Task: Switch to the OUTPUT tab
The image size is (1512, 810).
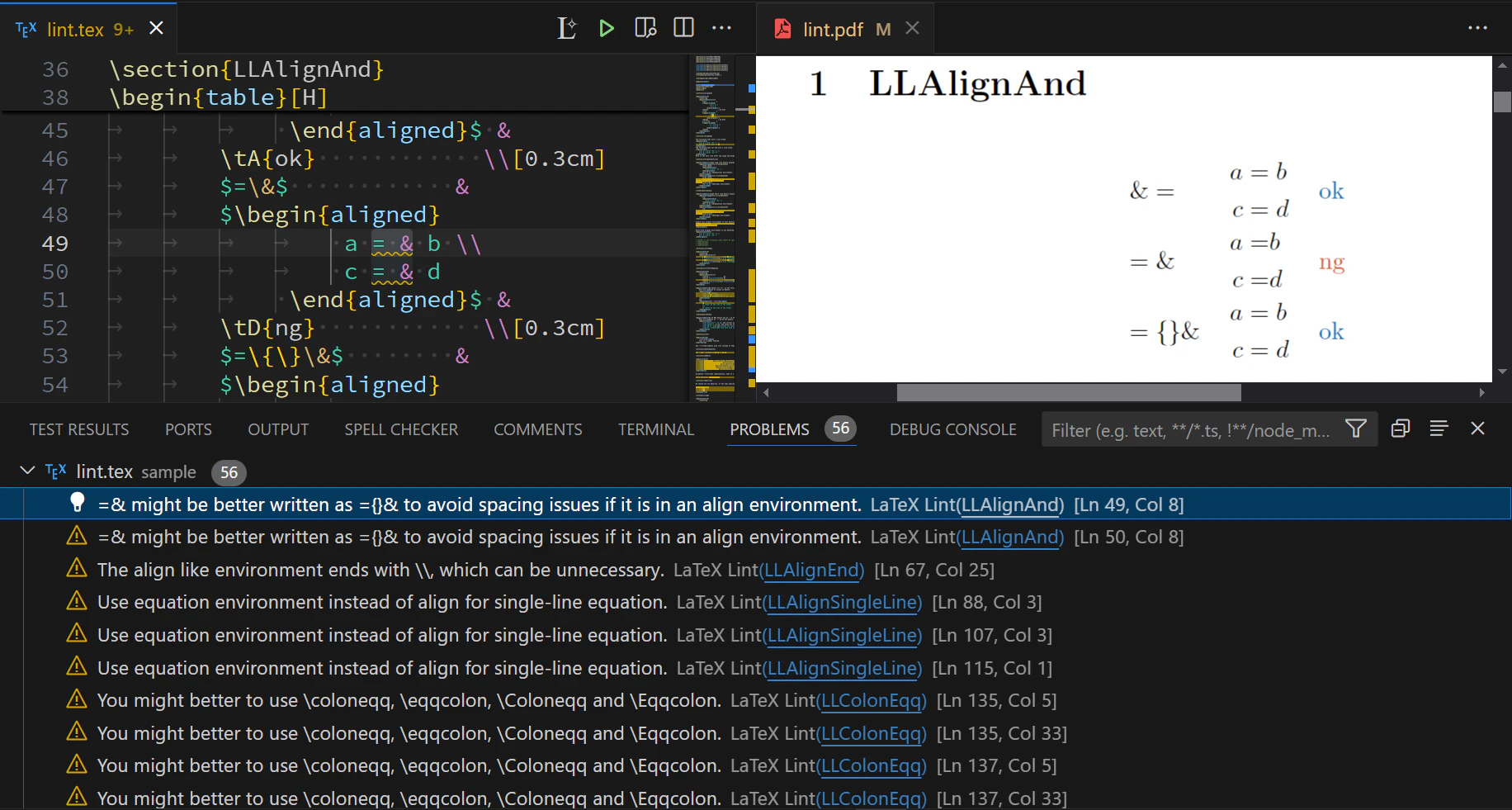Action: (x=278, y=429)
